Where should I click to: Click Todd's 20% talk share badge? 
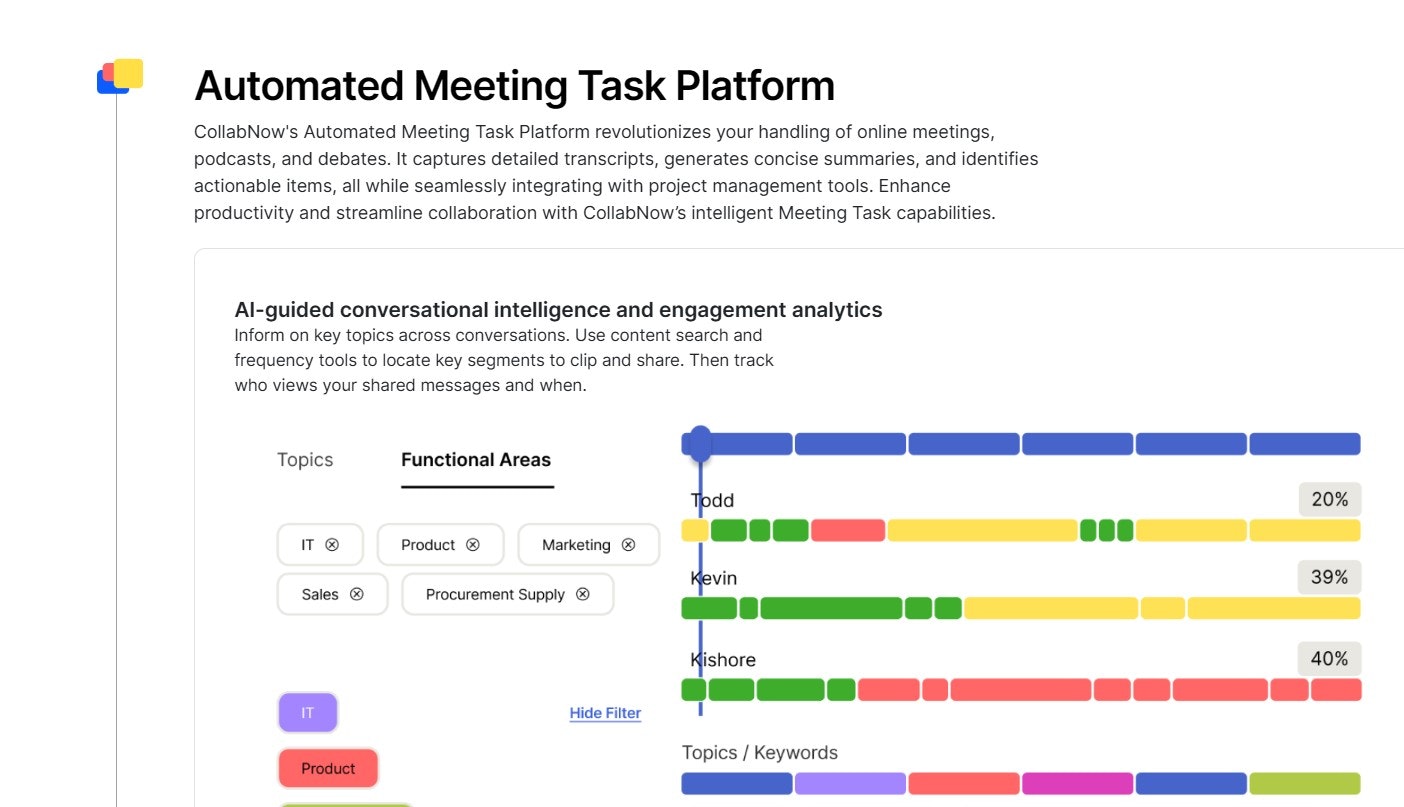(1330, 499)
